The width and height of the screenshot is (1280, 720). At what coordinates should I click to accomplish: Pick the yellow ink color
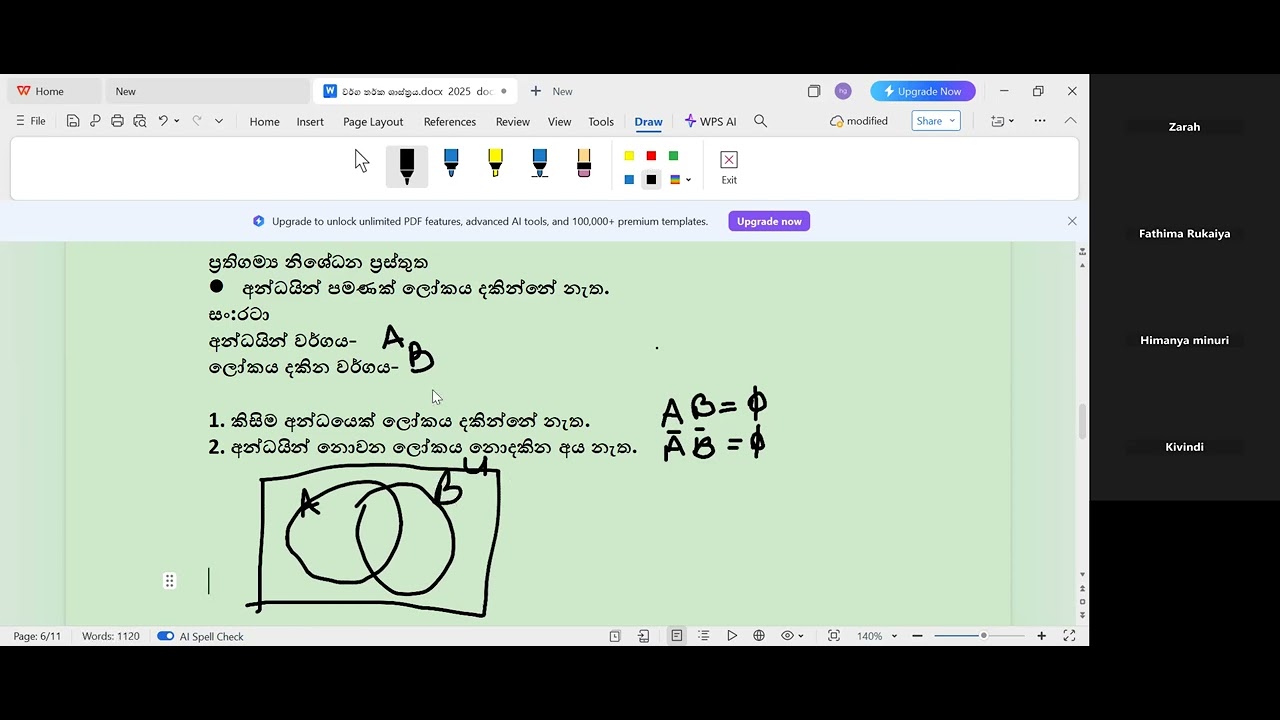point(629,156)
